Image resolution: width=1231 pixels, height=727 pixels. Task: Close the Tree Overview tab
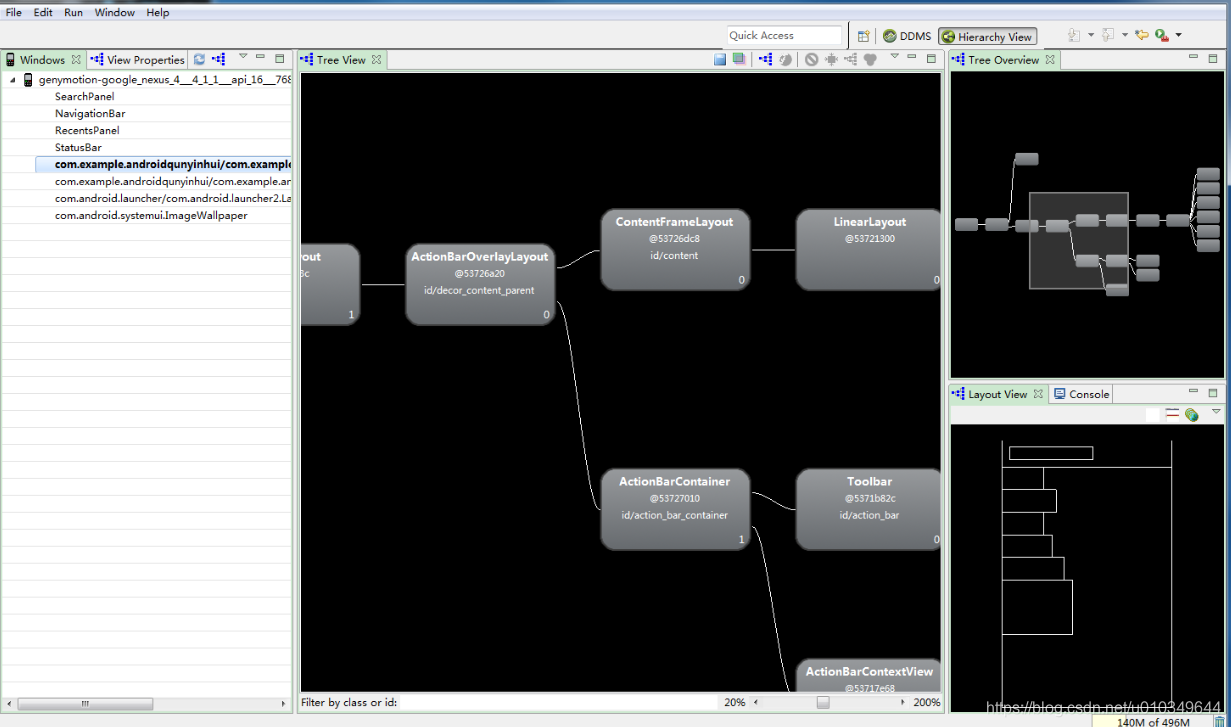click(x=1050, y=60)
